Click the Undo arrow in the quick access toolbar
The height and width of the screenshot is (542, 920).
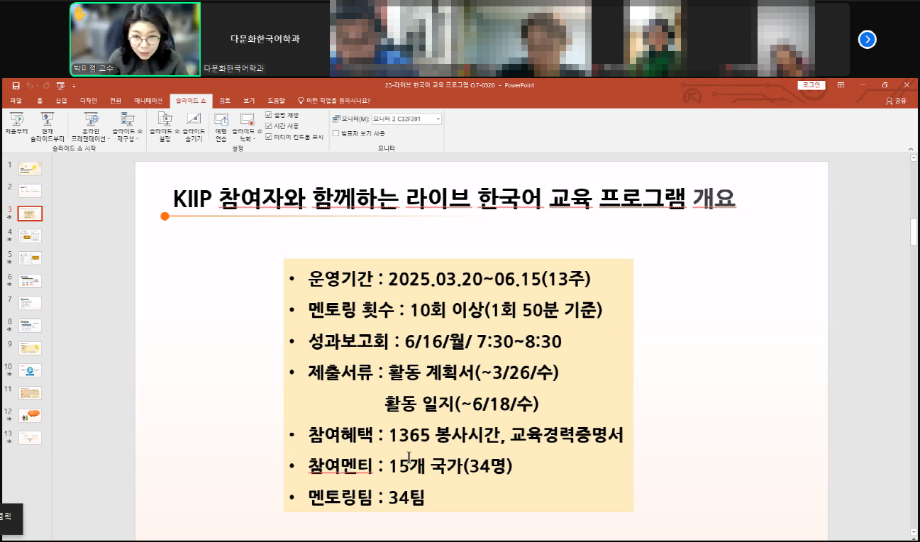coord(29,86)
